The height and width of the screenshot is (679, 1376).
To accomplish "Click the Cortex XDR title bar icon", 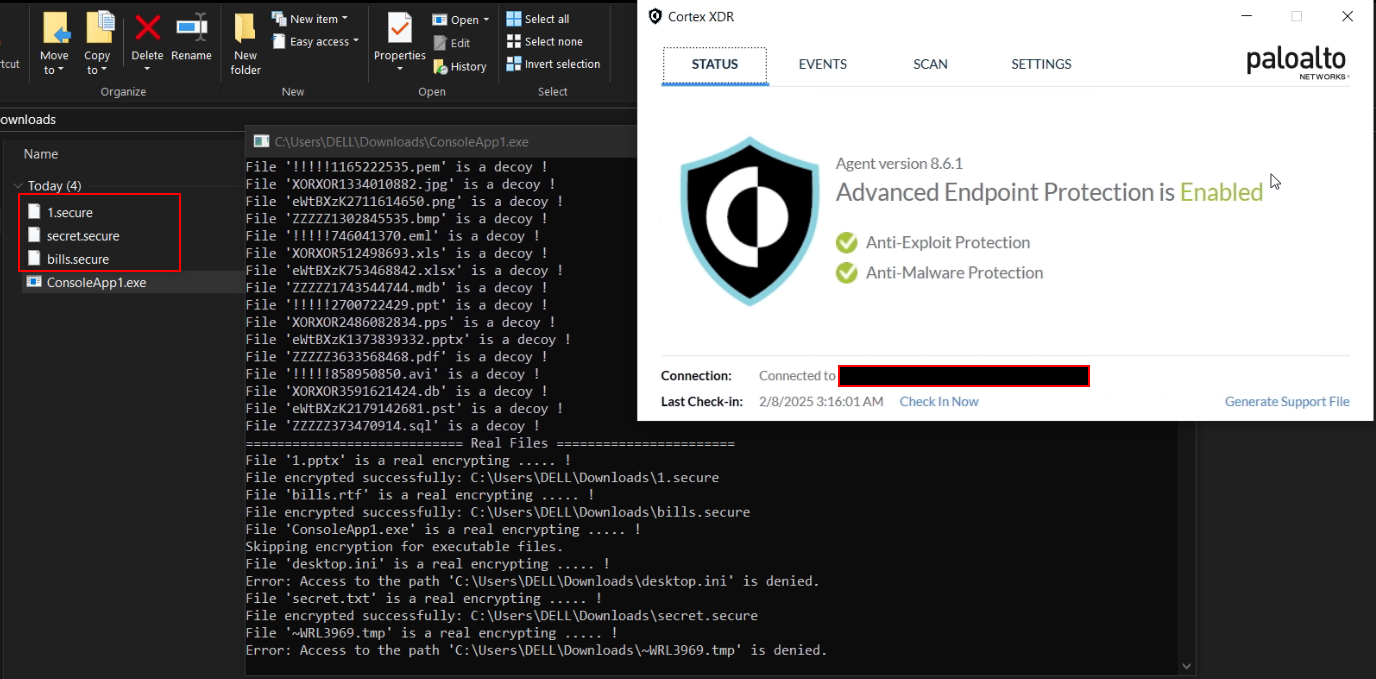I will coord(655,16).
